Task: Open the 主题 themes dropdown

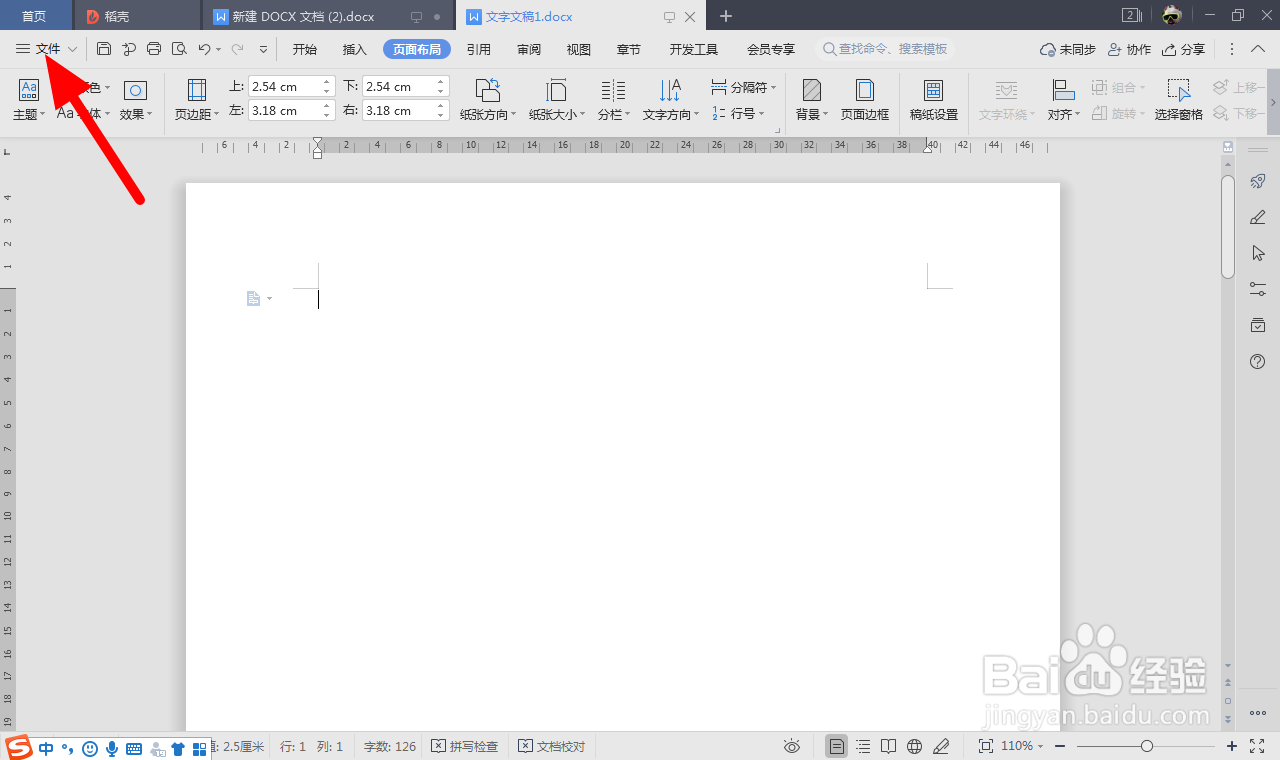Action: click(x=29, y=100)
